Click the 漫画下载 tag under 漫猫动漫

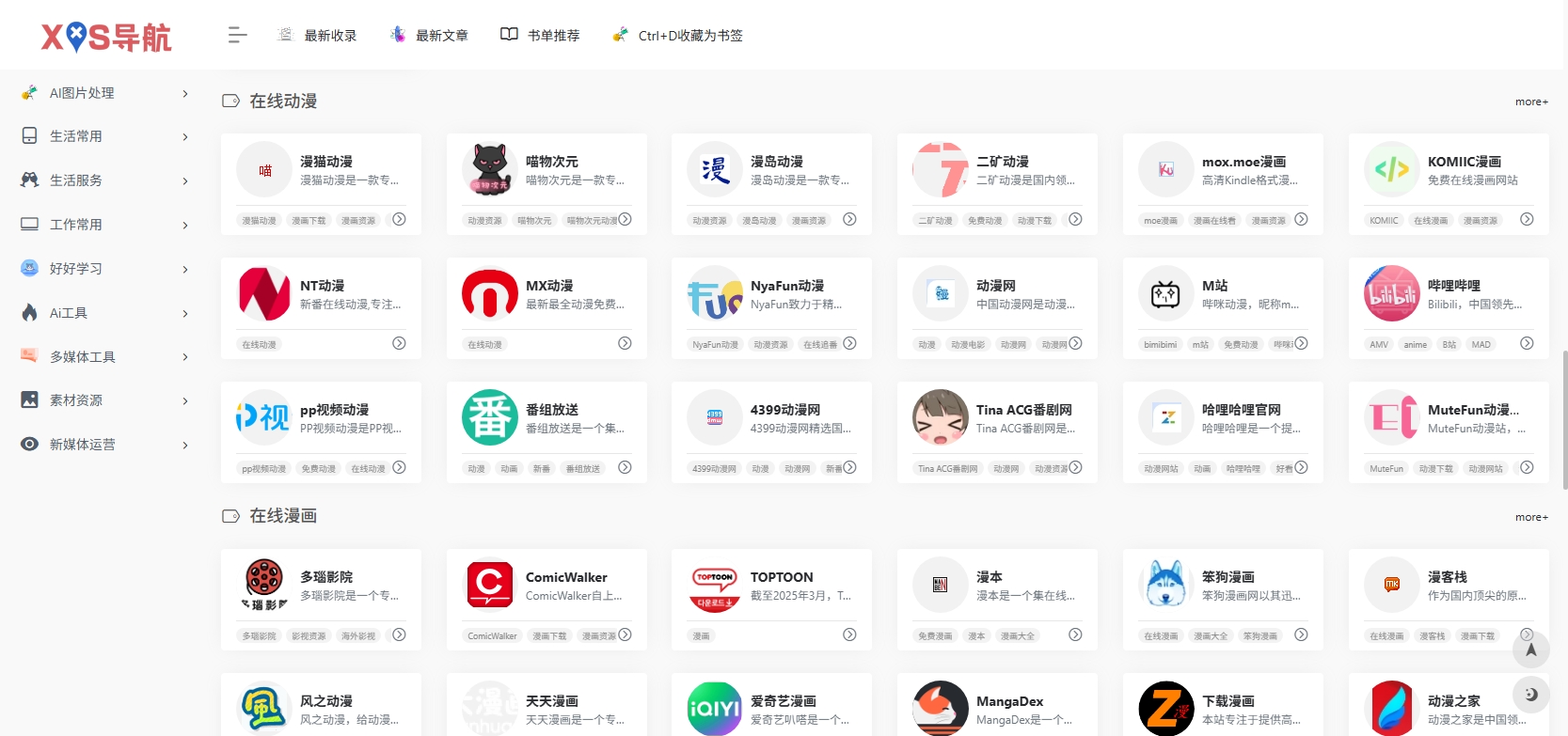(309, 221)
